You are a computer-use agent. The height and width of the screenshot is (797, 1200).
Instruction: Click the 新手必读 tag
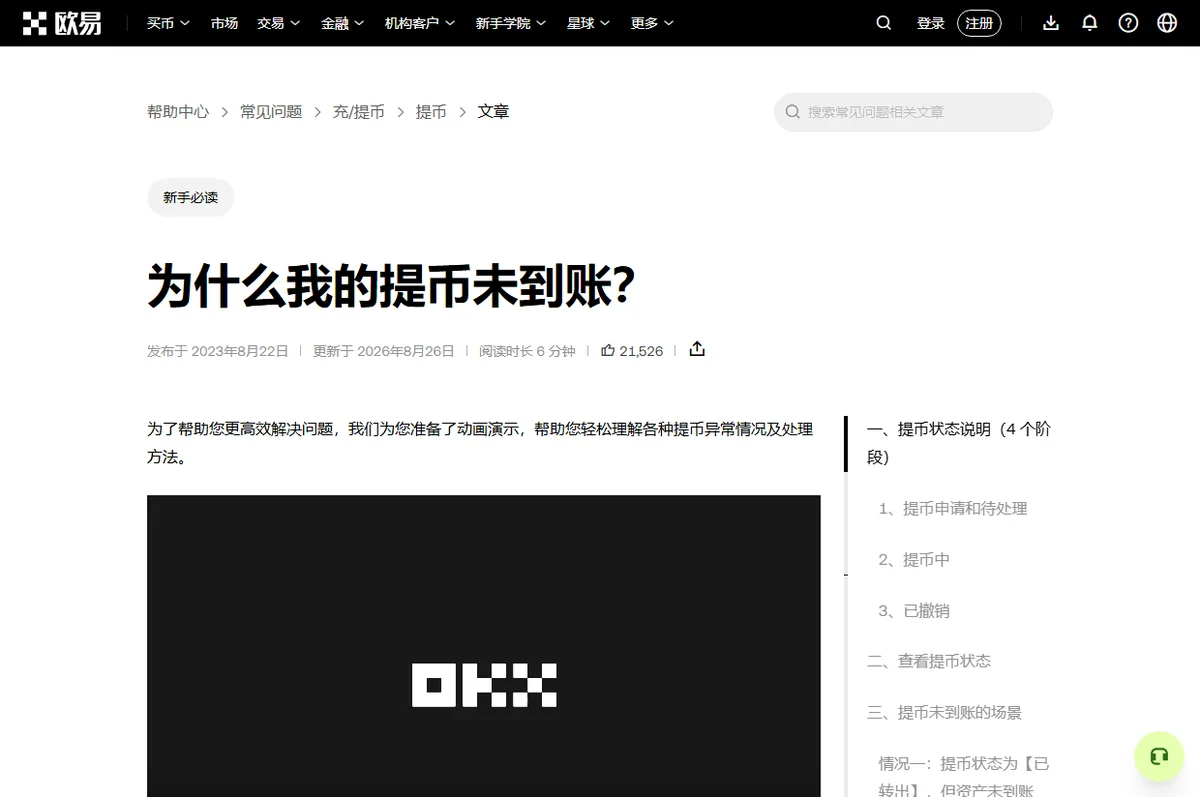coord(190,198)
